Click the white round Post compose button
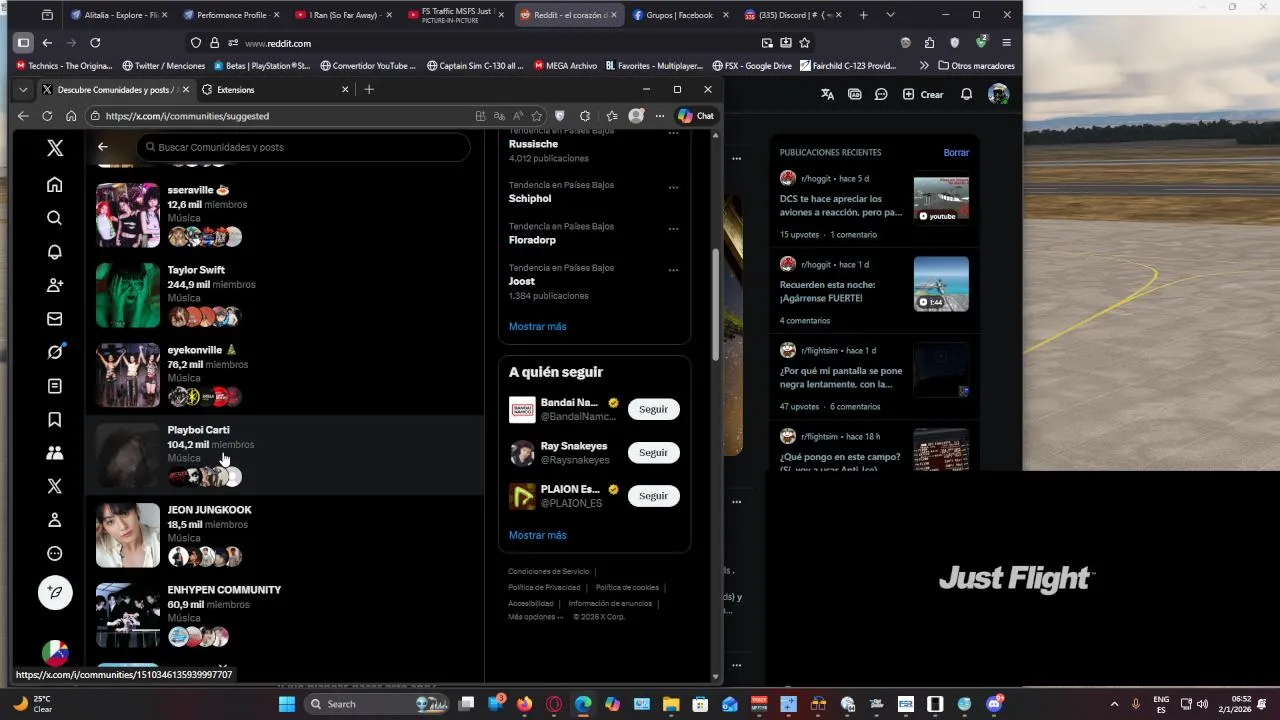Image resolution: width=1280 pixels, height=720 pixels. tap(55, 593)
